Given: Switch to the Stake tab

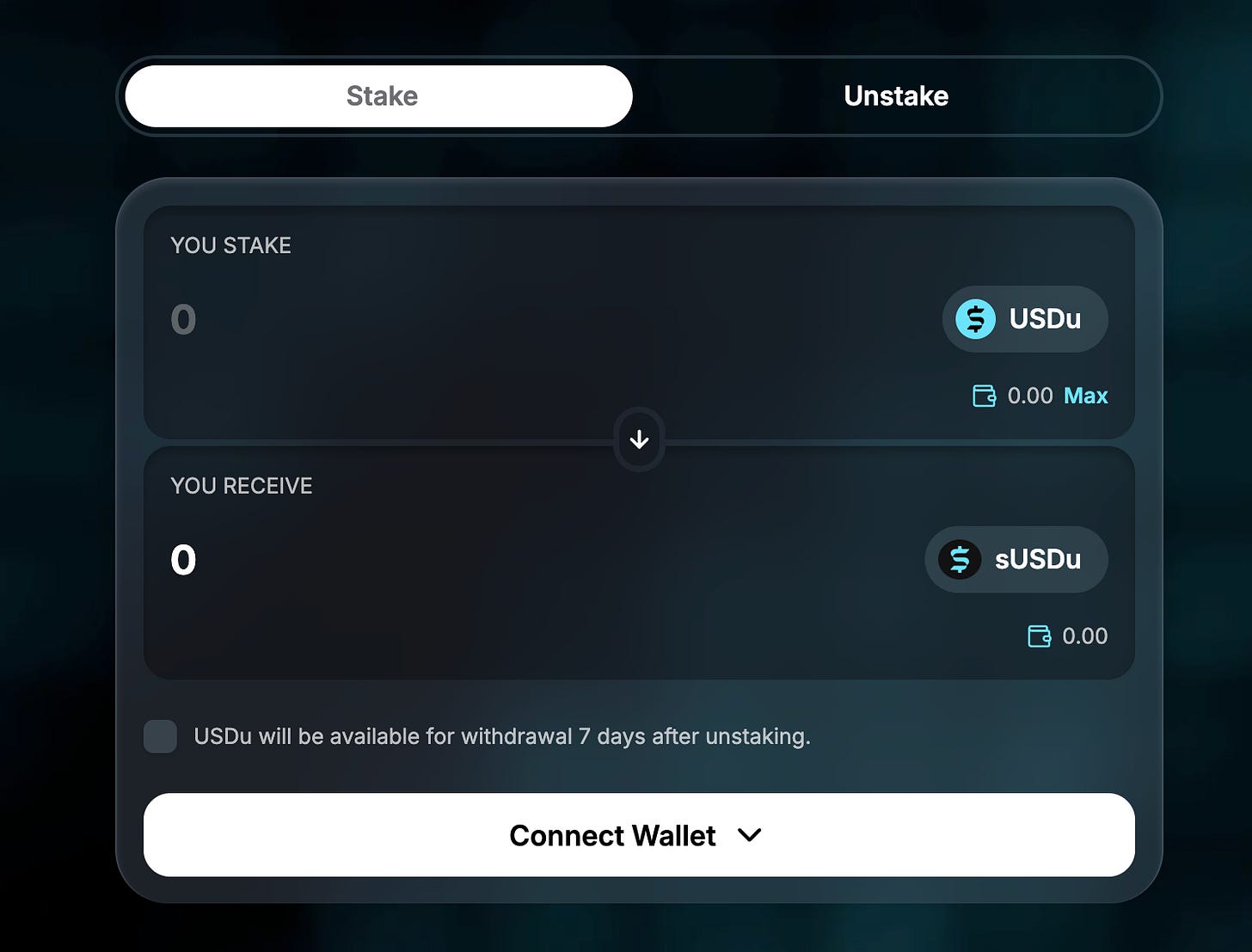Looking at the screenshot, I should (379, 96).
